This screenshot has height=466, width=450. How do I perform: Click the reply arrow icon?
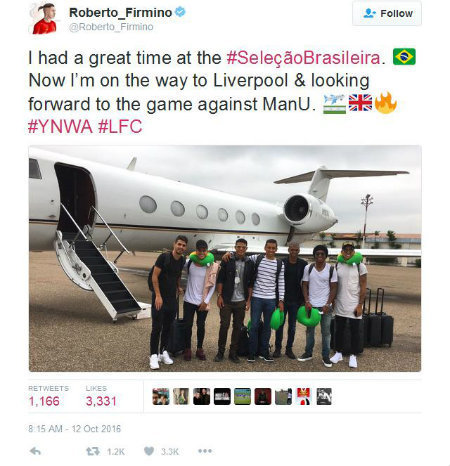click(35, 451)
